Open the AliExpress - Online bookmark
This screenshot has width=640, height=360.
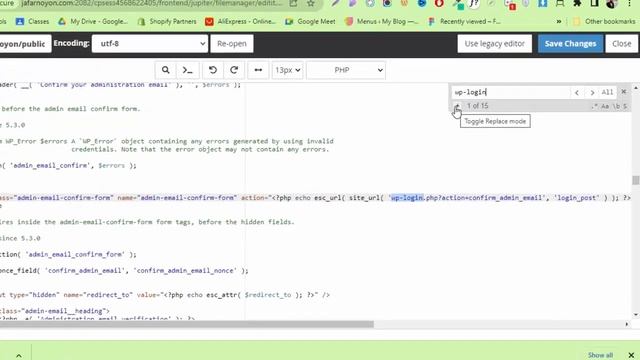240,21
